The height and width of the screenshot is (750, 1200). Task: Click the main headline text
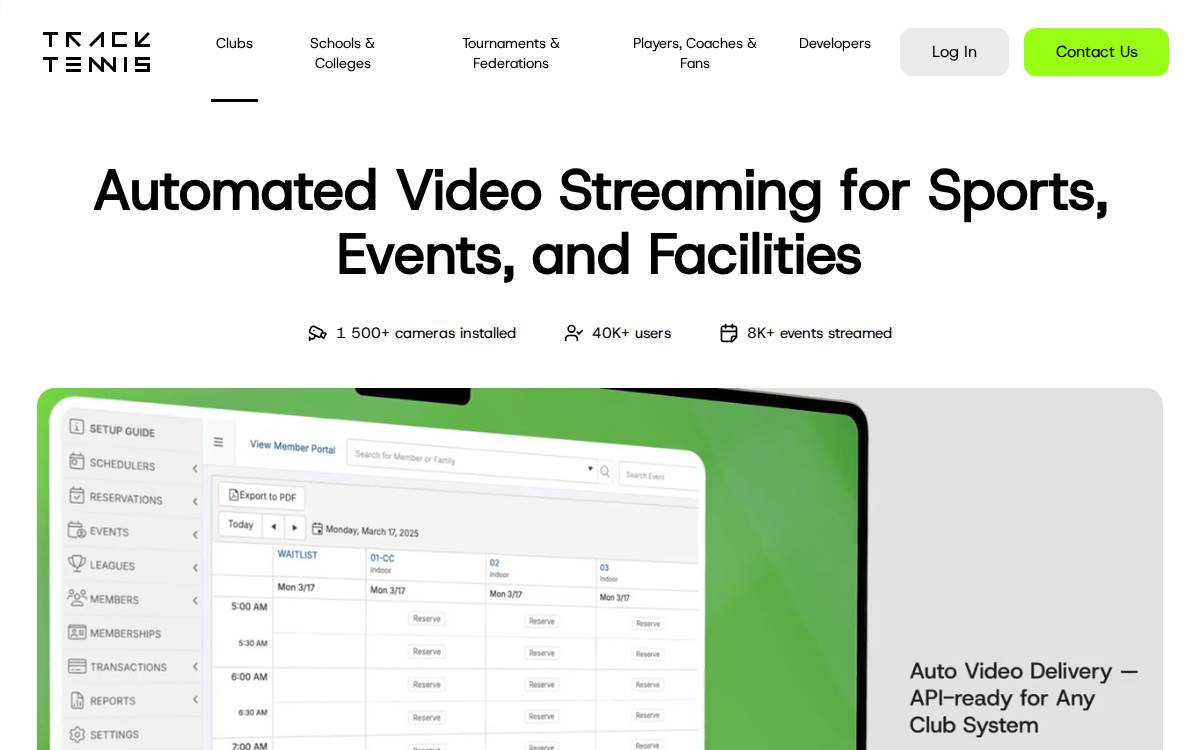click(x=600, y=221)
